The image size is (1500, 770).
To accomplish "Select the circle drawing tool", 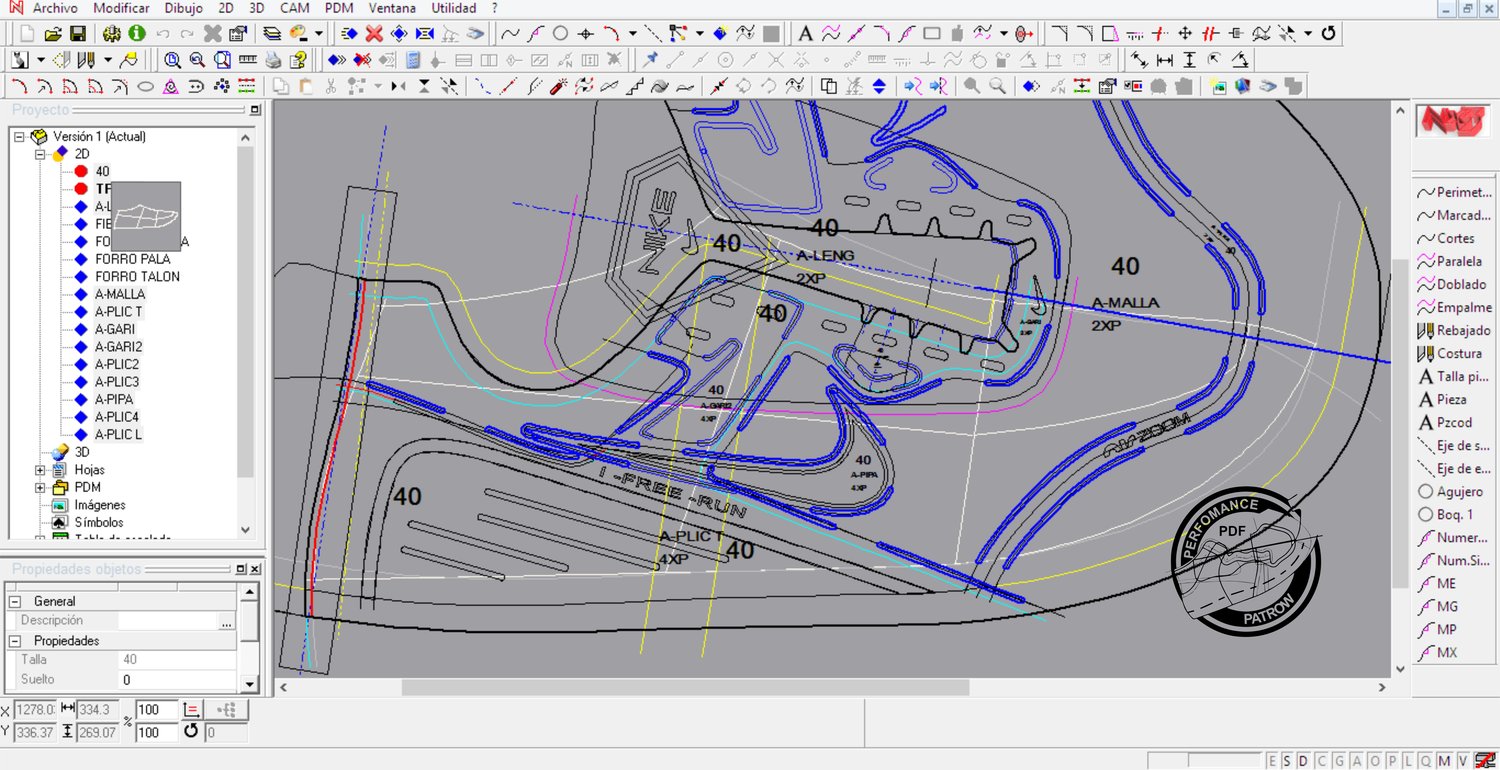I will 560,34.
